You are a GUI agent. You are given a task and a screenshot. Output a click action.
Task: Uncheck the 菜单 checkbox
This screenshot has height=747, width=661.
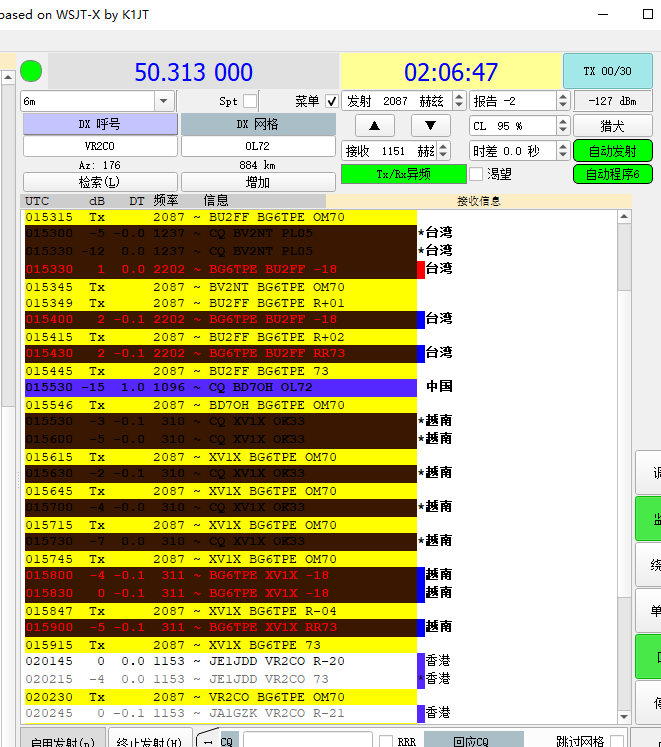click(331, 101)
